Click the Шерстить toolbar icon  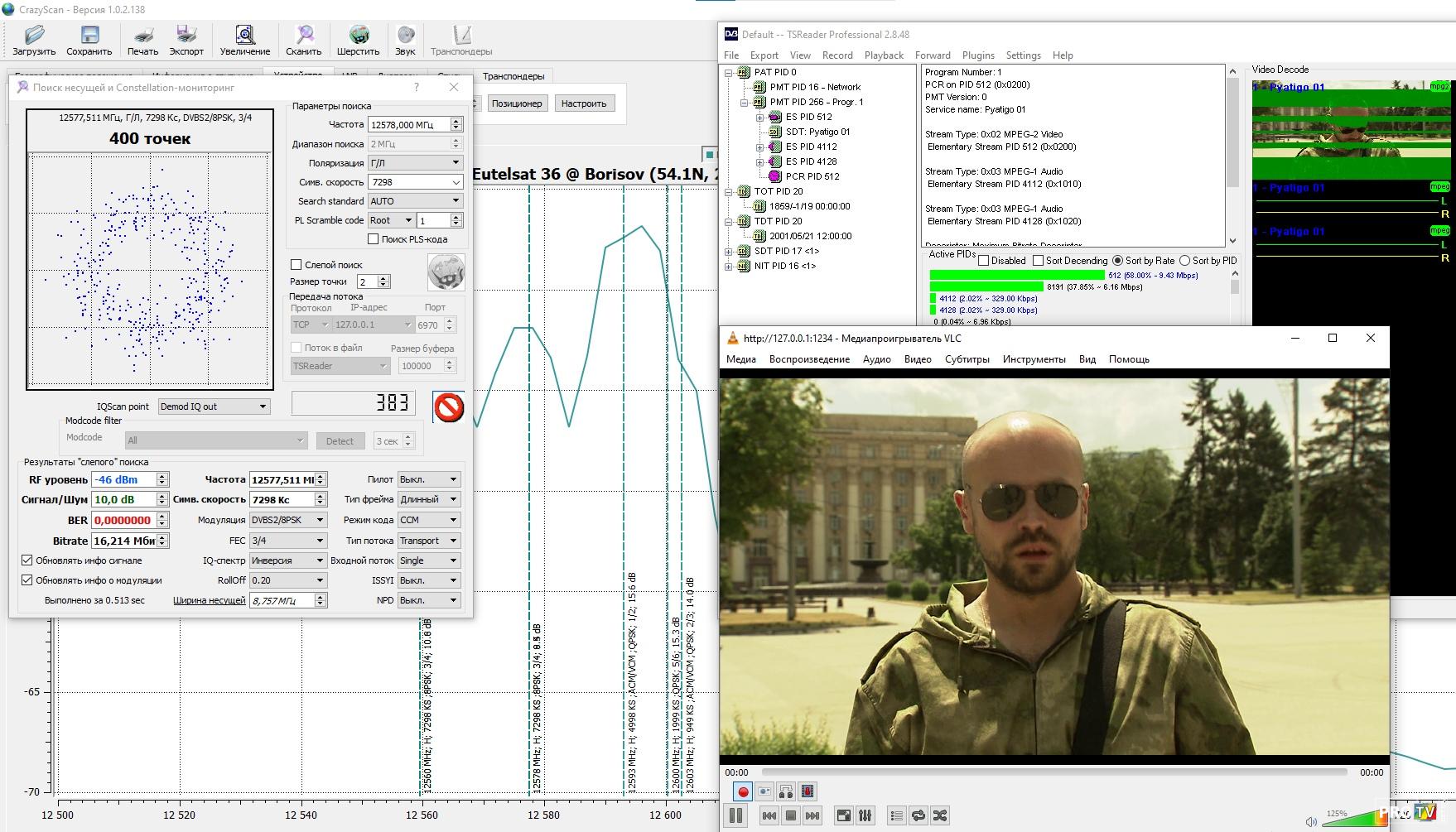tap(358, 39)
